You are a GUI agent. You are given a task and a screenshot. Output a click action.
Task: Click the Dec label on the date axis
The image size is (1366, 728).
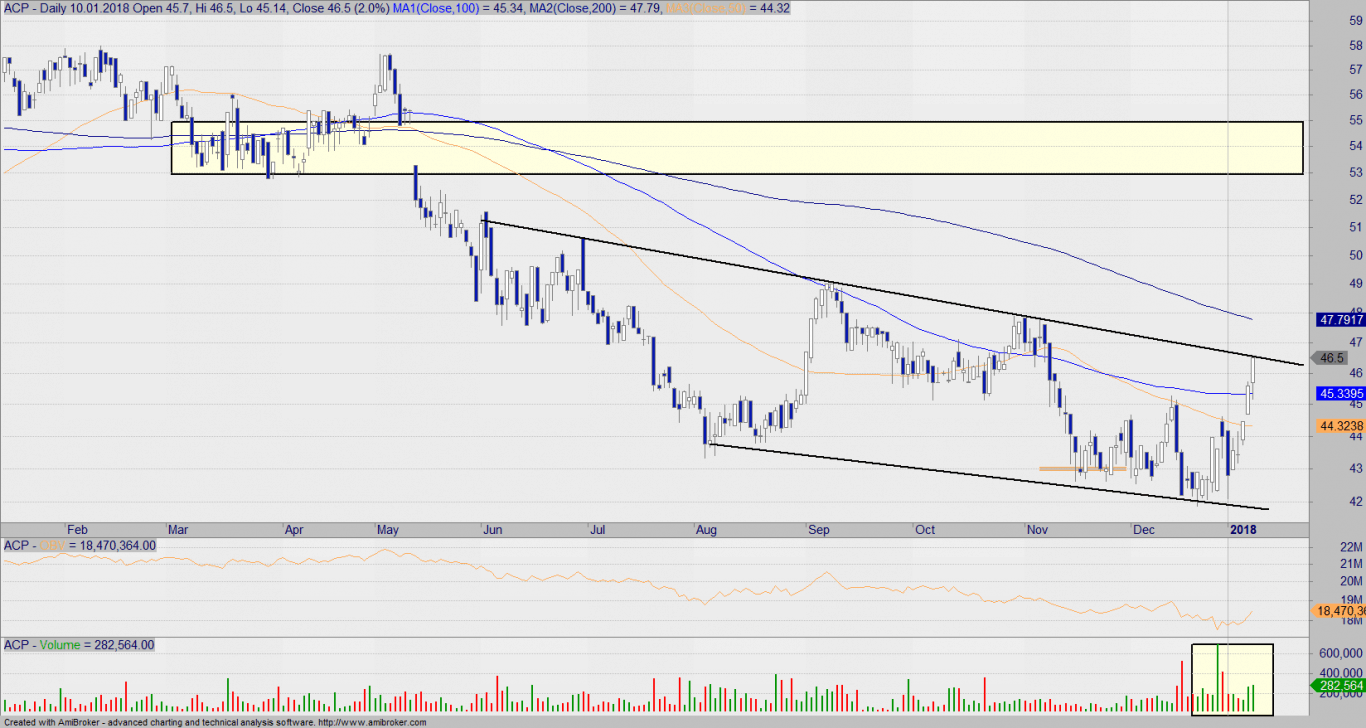pyautogui.click(x=1142, y=529)
